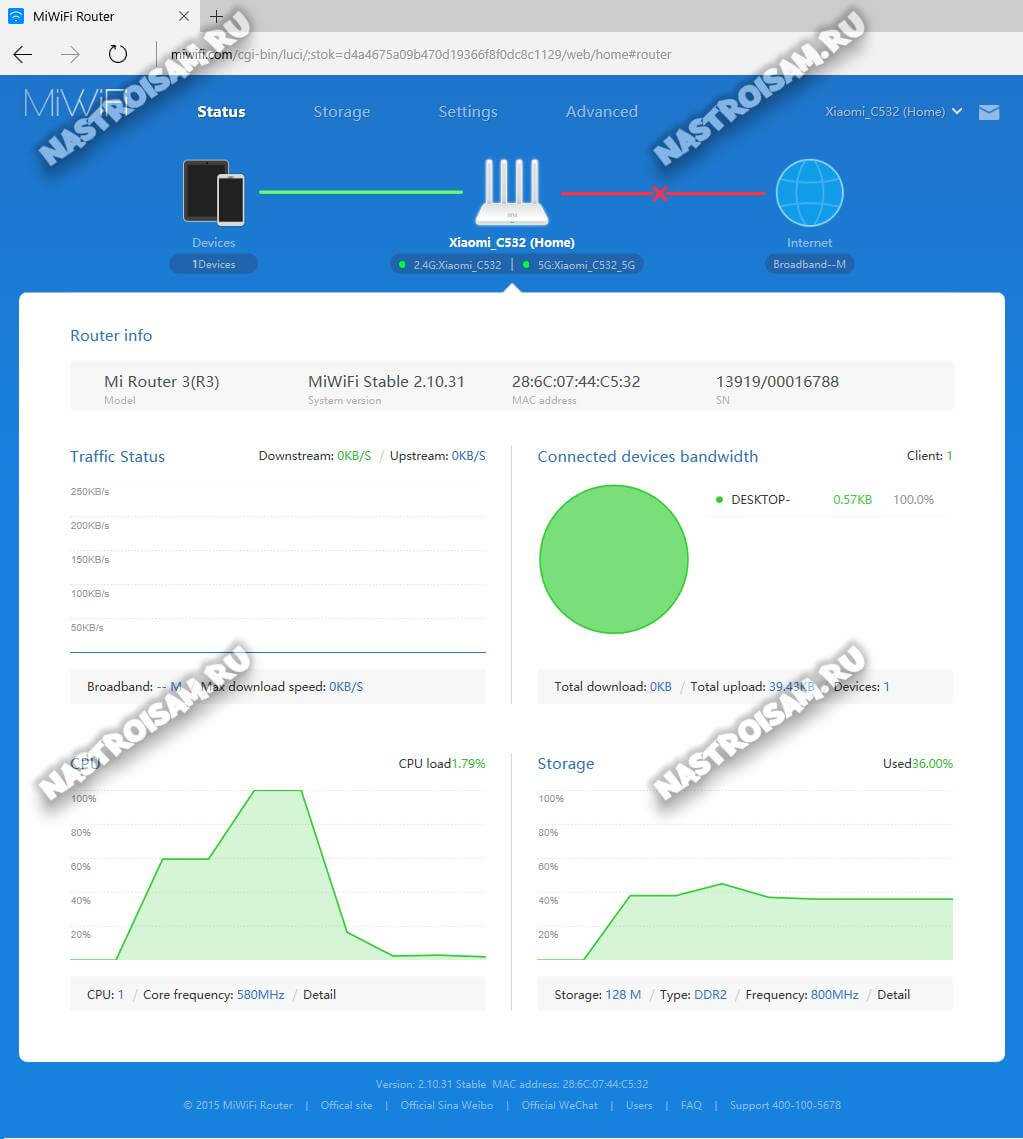1023x1139 pixels.
Task: Open the Status tab
Action: (x=221, y=112)
